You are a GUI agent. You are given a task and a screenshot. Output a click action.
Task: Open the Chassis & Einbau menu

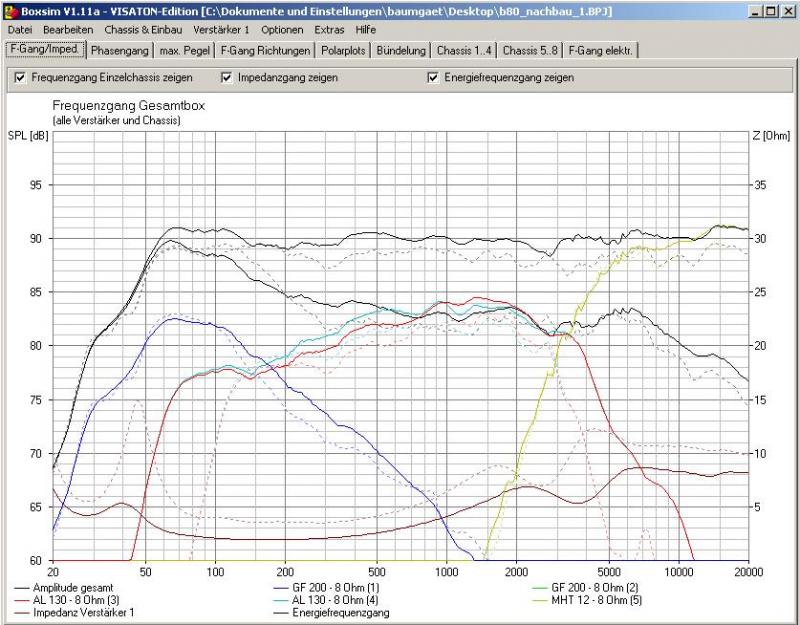(x=143, y=30)
